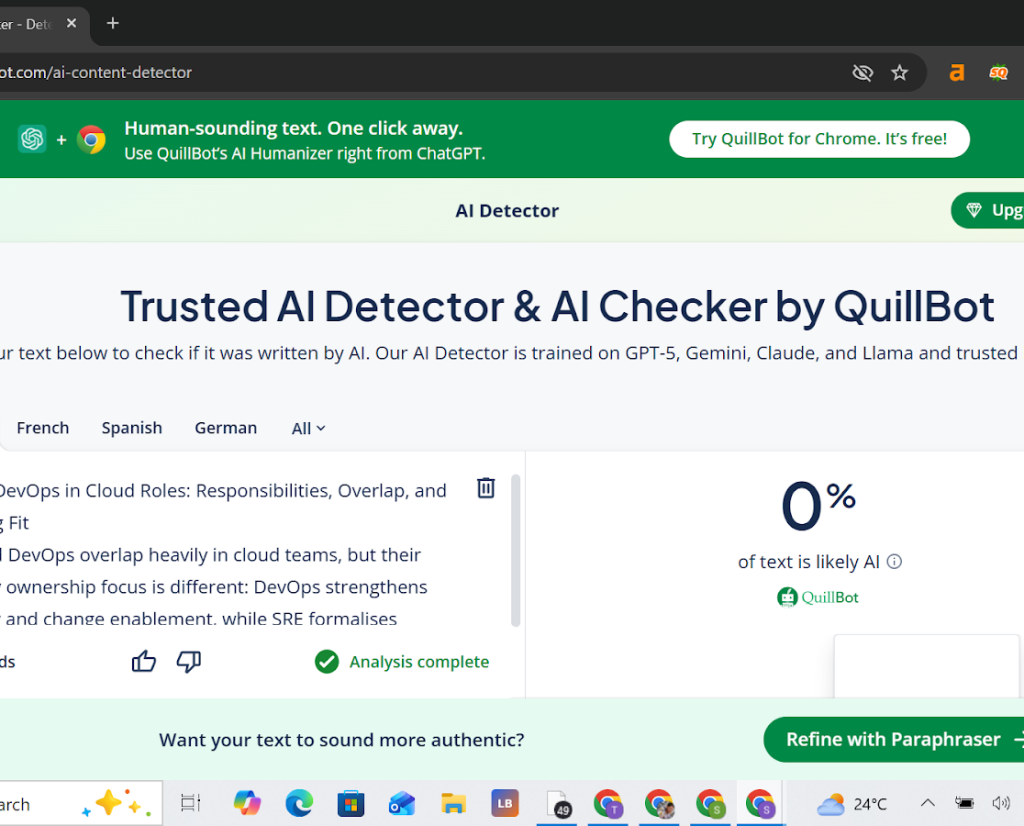Open a new browser tab
Viewport: 1024px width, 826px height.
(x=113, y=24)
